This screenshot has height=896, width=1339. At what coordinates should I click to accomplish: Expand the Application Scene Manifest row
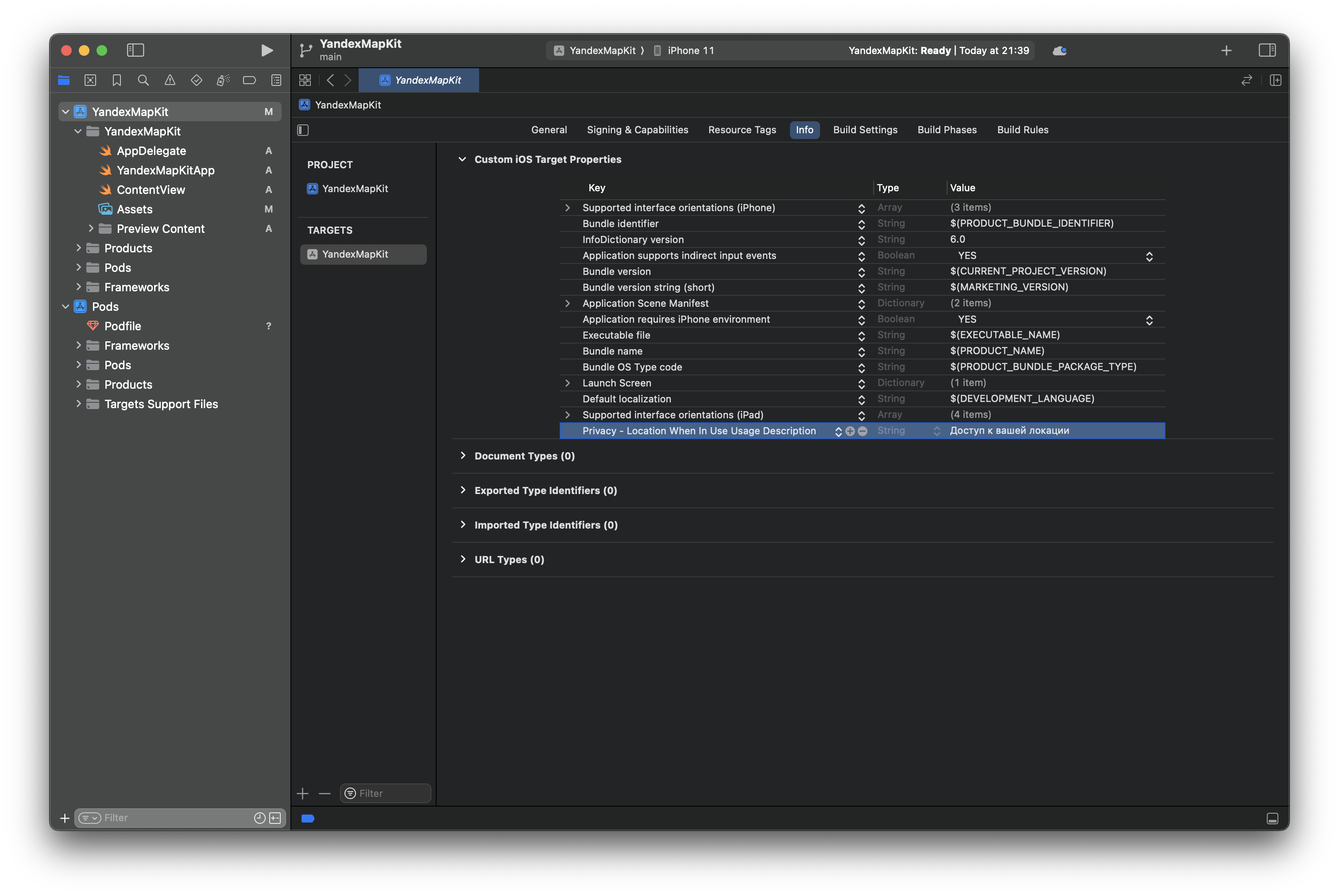pyautogui.click(x=568, y=303)
